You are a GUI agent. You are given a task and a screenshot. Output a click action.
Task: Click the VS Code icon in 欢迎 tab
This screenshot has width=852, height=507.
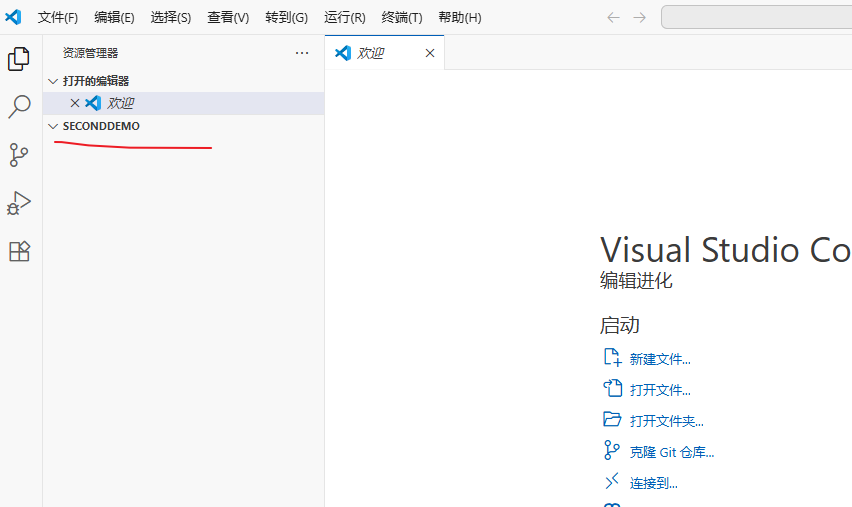pos(343,53)
